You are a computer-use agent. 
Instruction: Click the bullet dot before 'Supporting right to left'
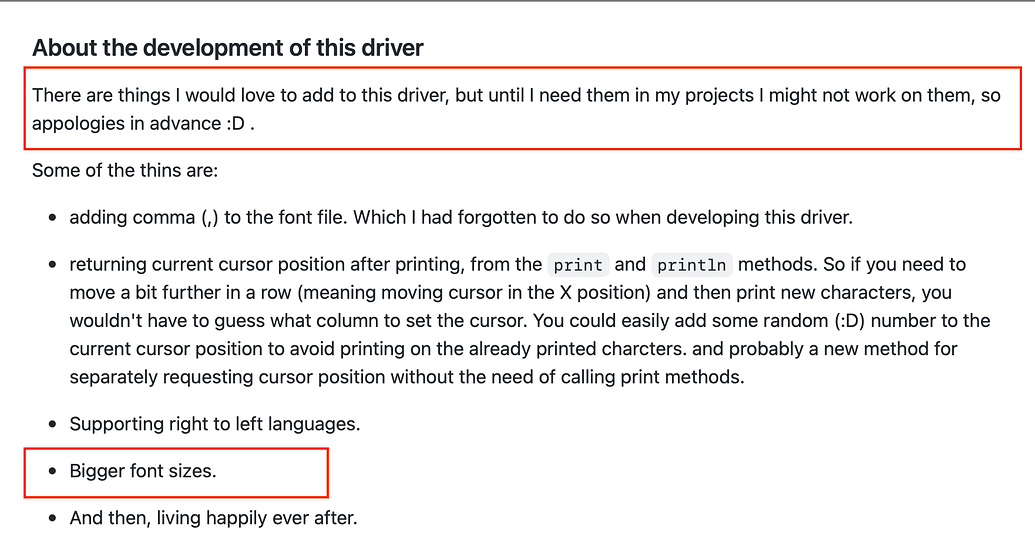coord(53,425)
